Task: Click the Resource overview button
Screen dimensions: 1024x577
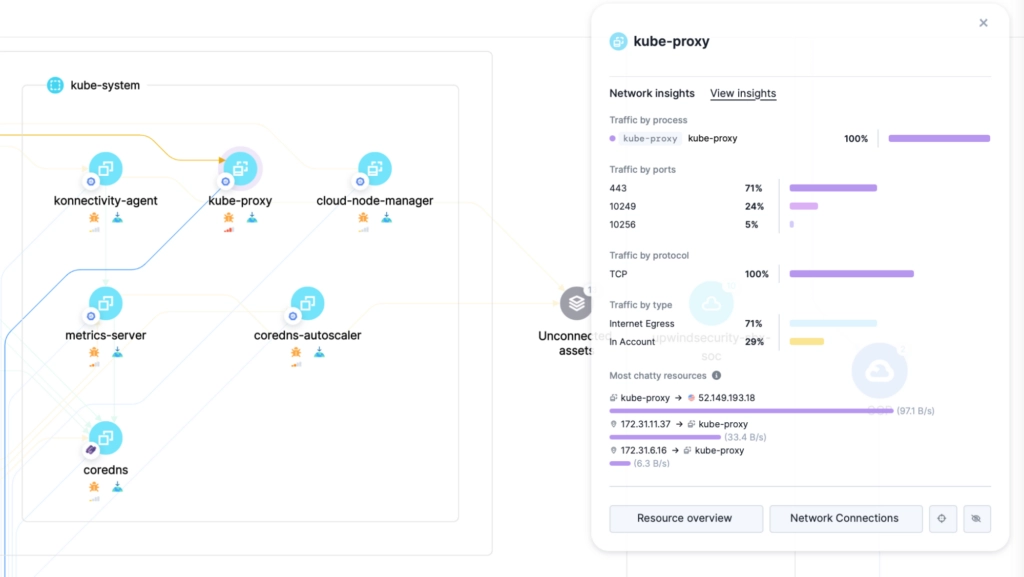Action: tap(686, 518)
